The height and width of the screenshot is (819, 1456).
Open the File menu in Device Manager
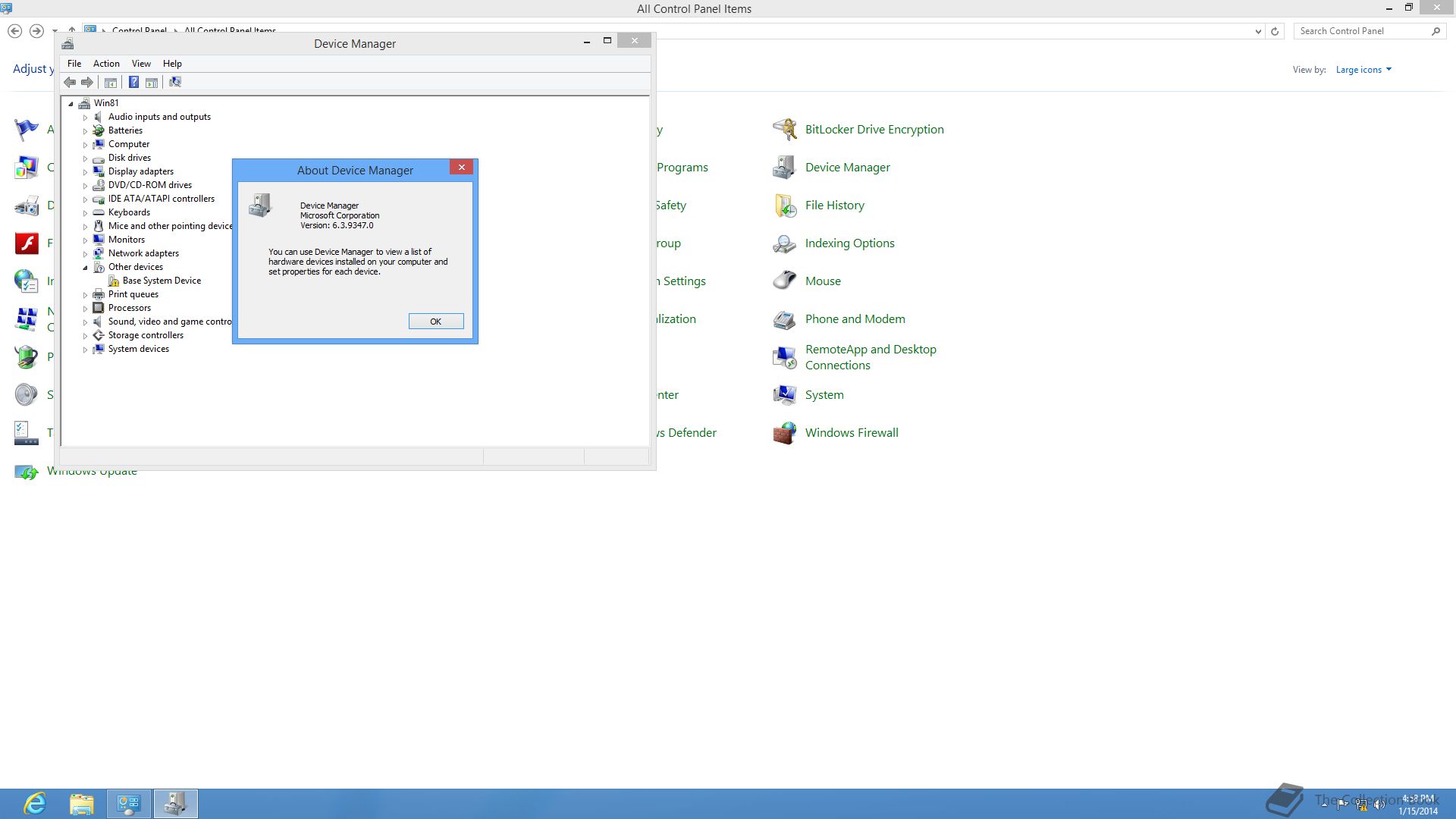[x=74, y=64]
